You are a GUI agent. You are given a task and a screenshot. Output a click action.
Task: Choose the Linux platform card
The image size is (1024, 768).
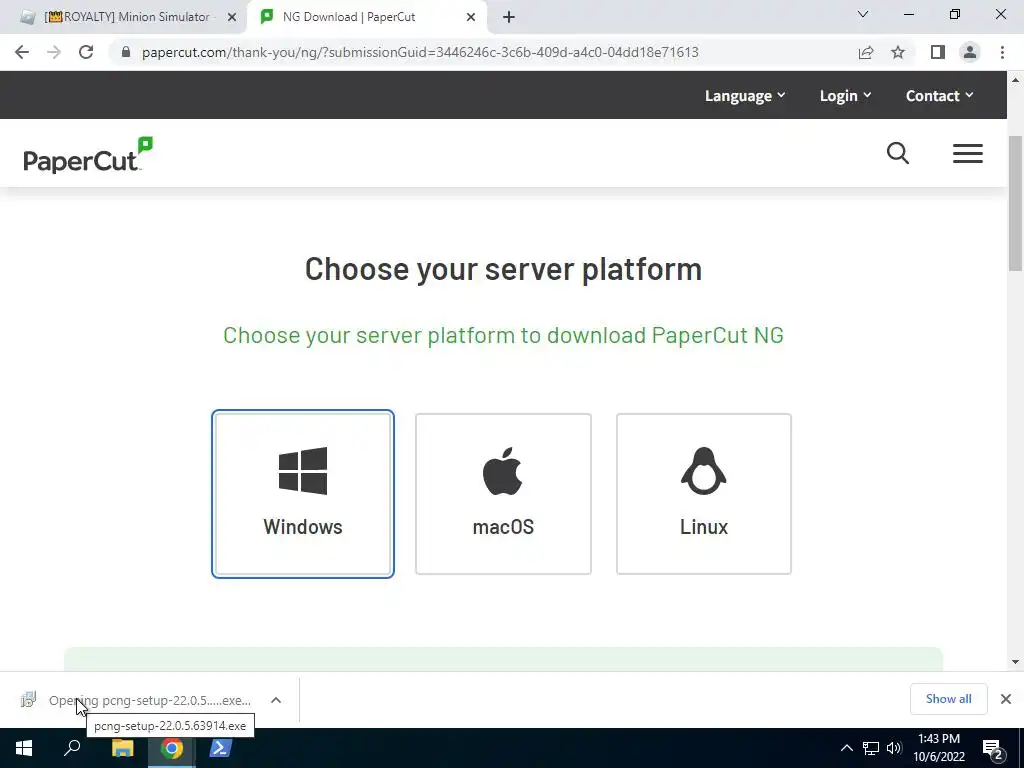703,494
